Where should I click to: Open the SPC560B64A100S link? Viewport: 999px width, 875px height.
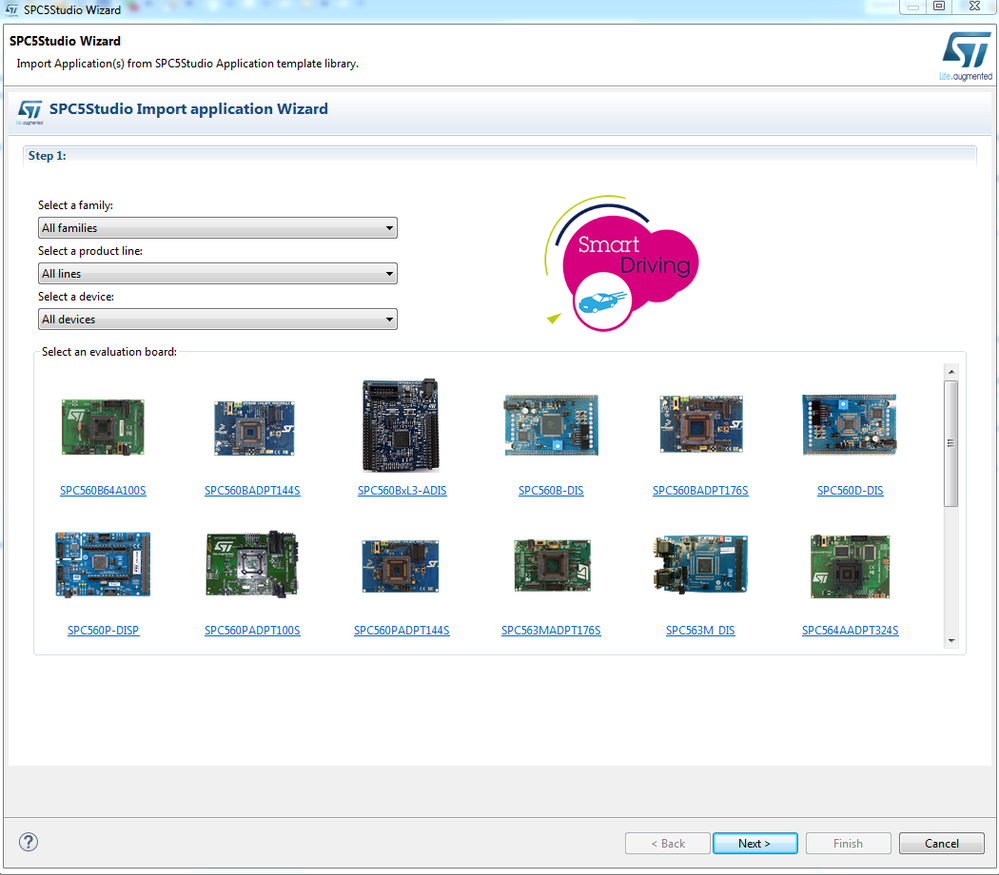(x=103, y=491)
